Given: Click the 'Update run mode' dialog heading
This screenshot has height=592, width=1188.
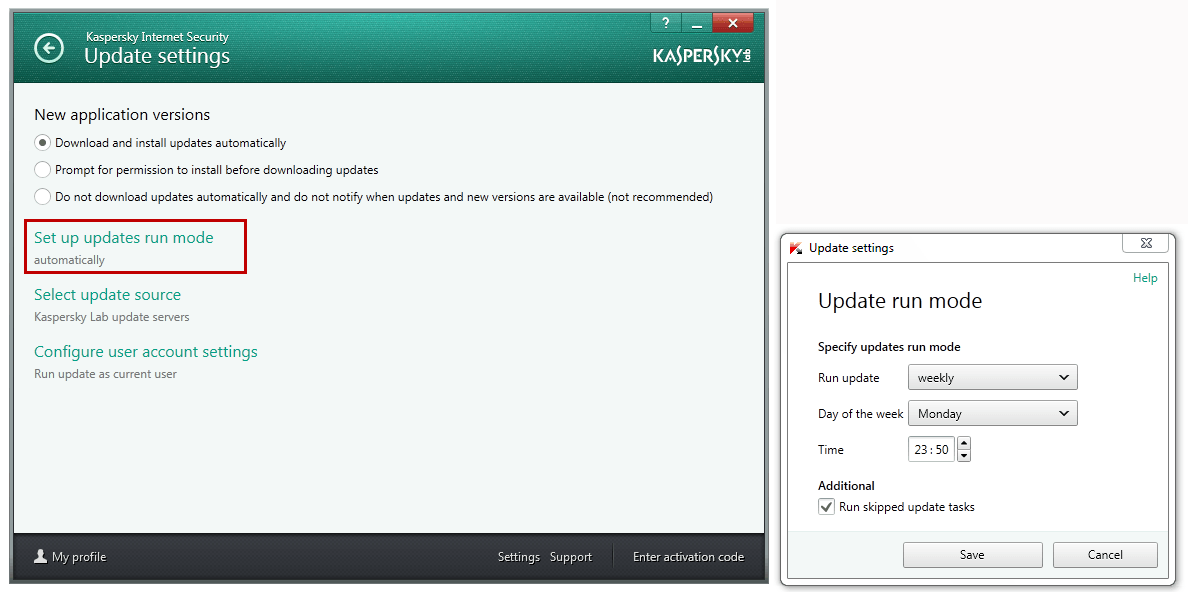Looking at the screenshot, I should point(900,301).
